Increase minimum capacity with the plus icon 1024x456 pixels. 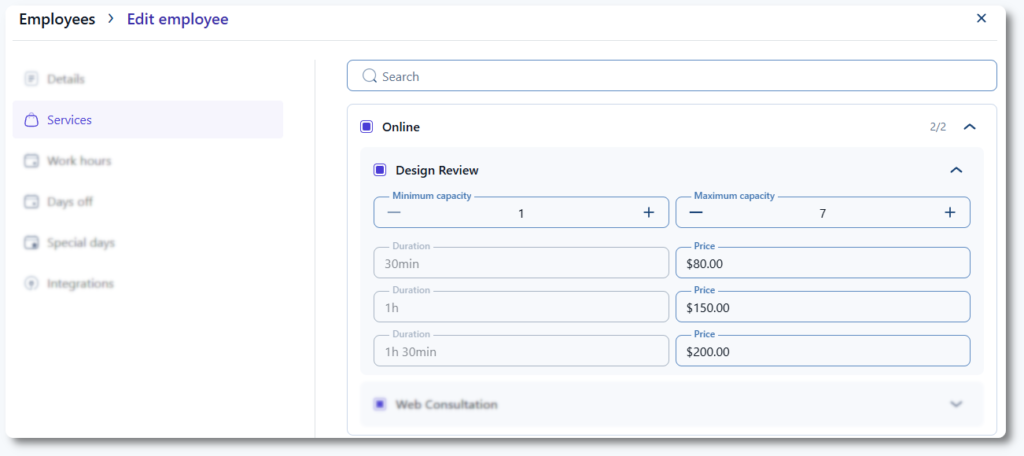pos(648,212)
